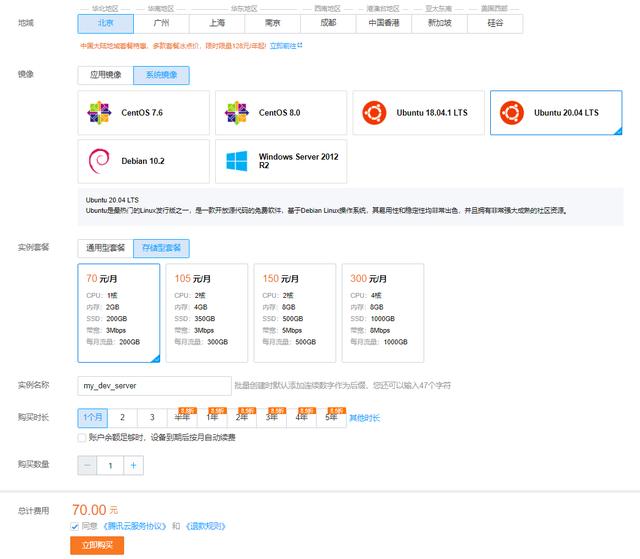
Task: Select the 硅谷 region
Action: click(x=495, y=23)
